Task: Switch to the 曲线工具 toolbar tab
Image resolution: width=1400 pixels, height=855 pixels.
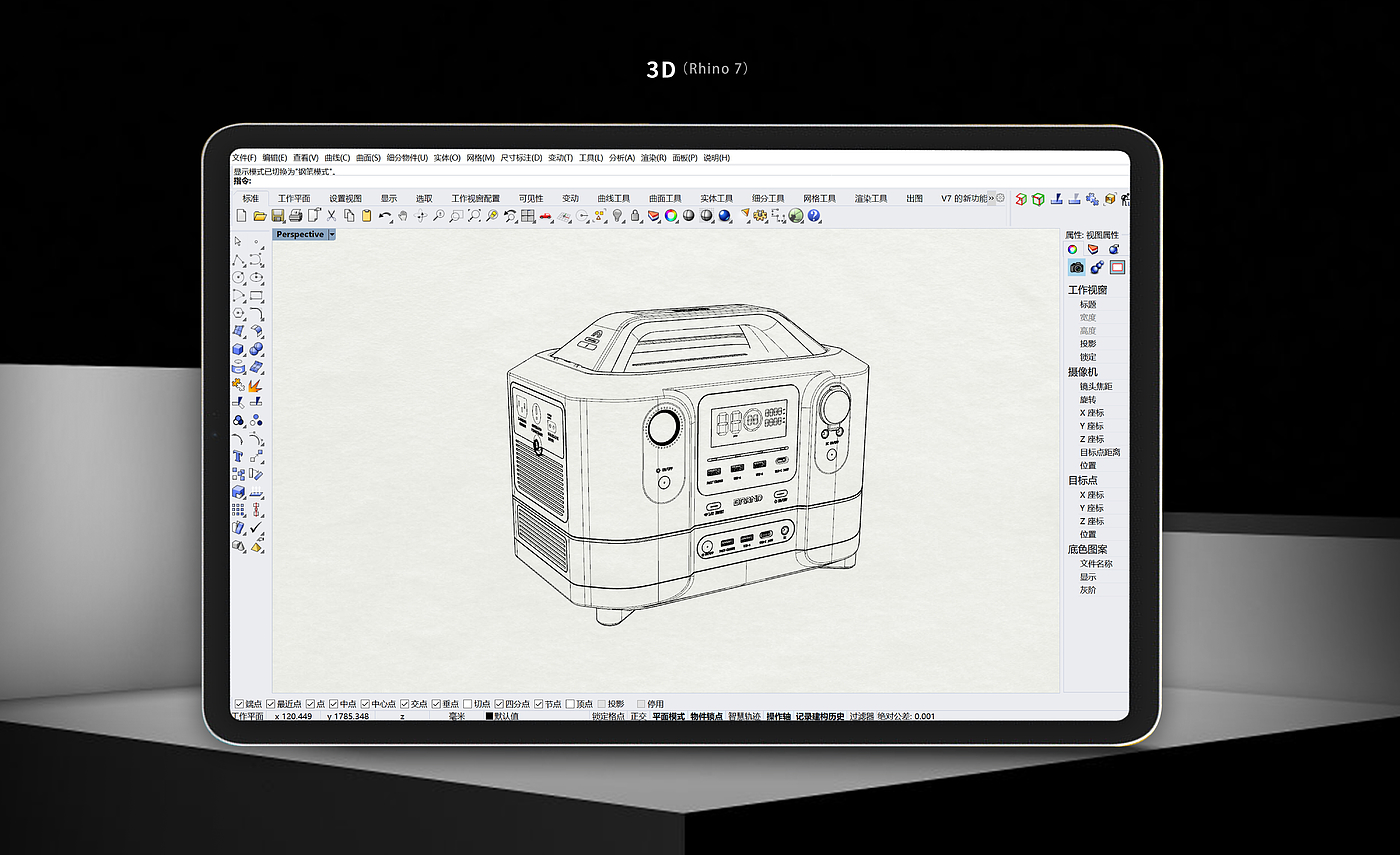Action: pyautogui.click(x=614, y=198)
